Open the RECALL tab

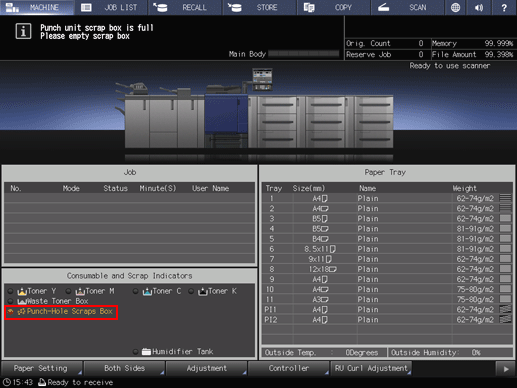(185, 7)
